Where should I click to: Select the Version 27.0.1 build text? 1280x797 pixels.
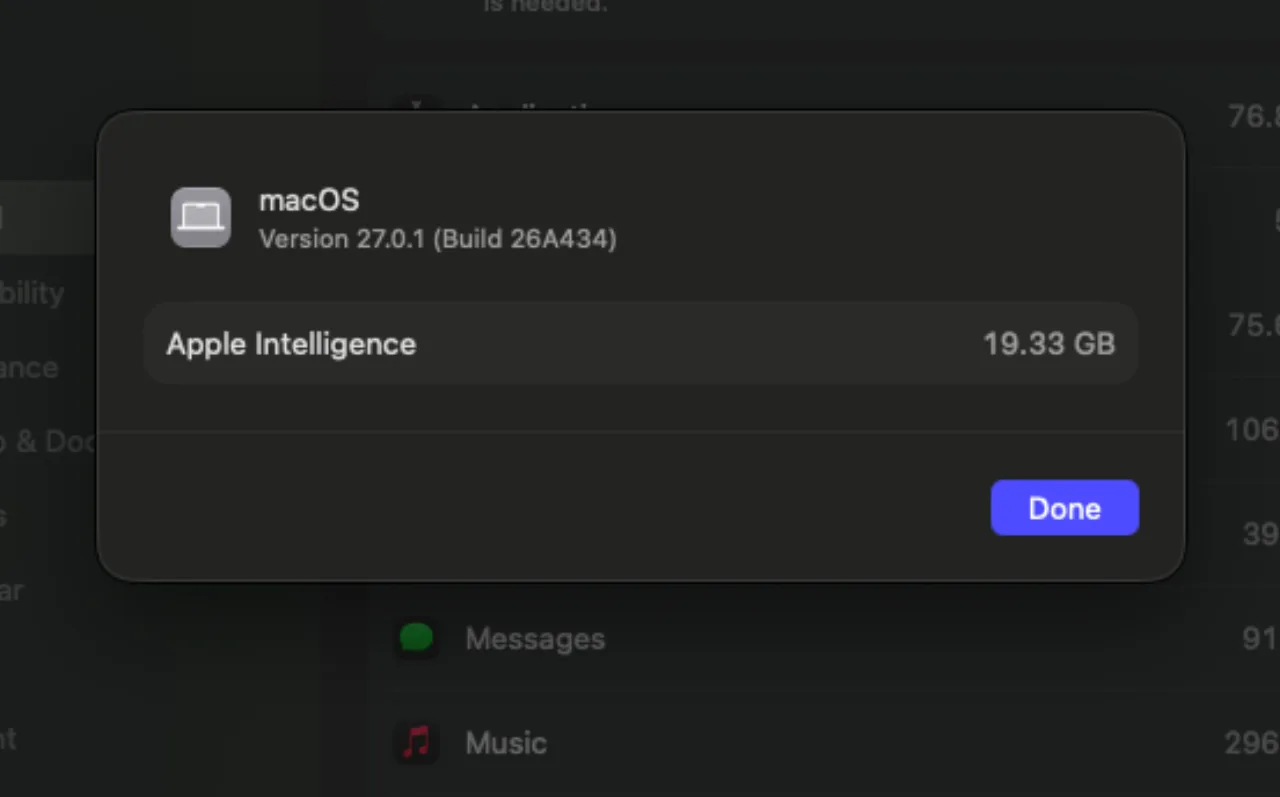[x=438, y=239]
